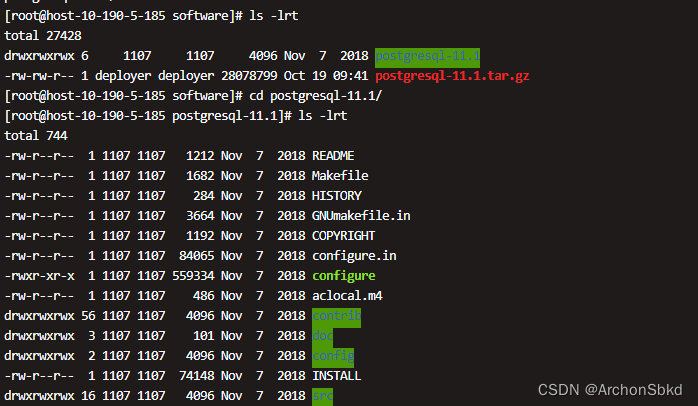Click the README file name
The height and width of the screenshot is (406, 698).
tap(333, 156)
